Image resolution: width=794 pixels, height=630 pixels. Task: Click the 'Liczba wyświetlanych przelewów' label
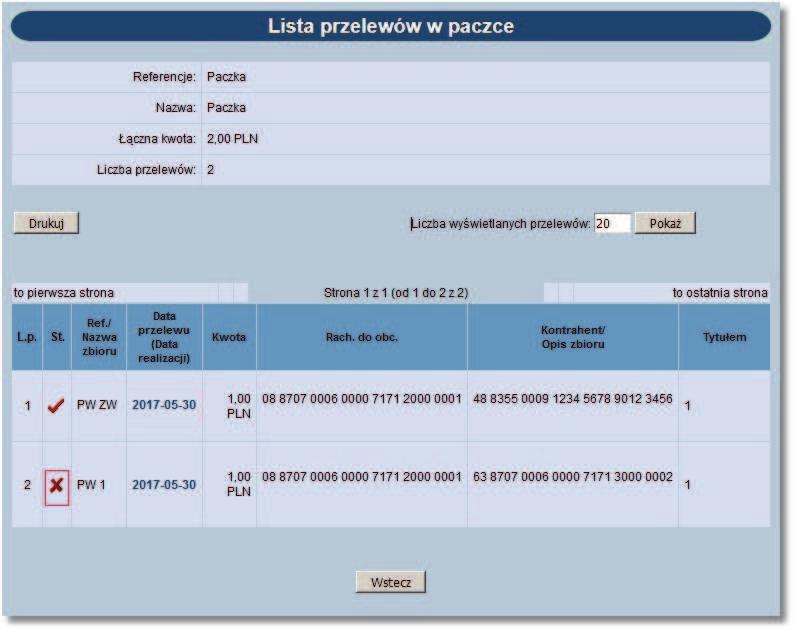tap(500, 224)
